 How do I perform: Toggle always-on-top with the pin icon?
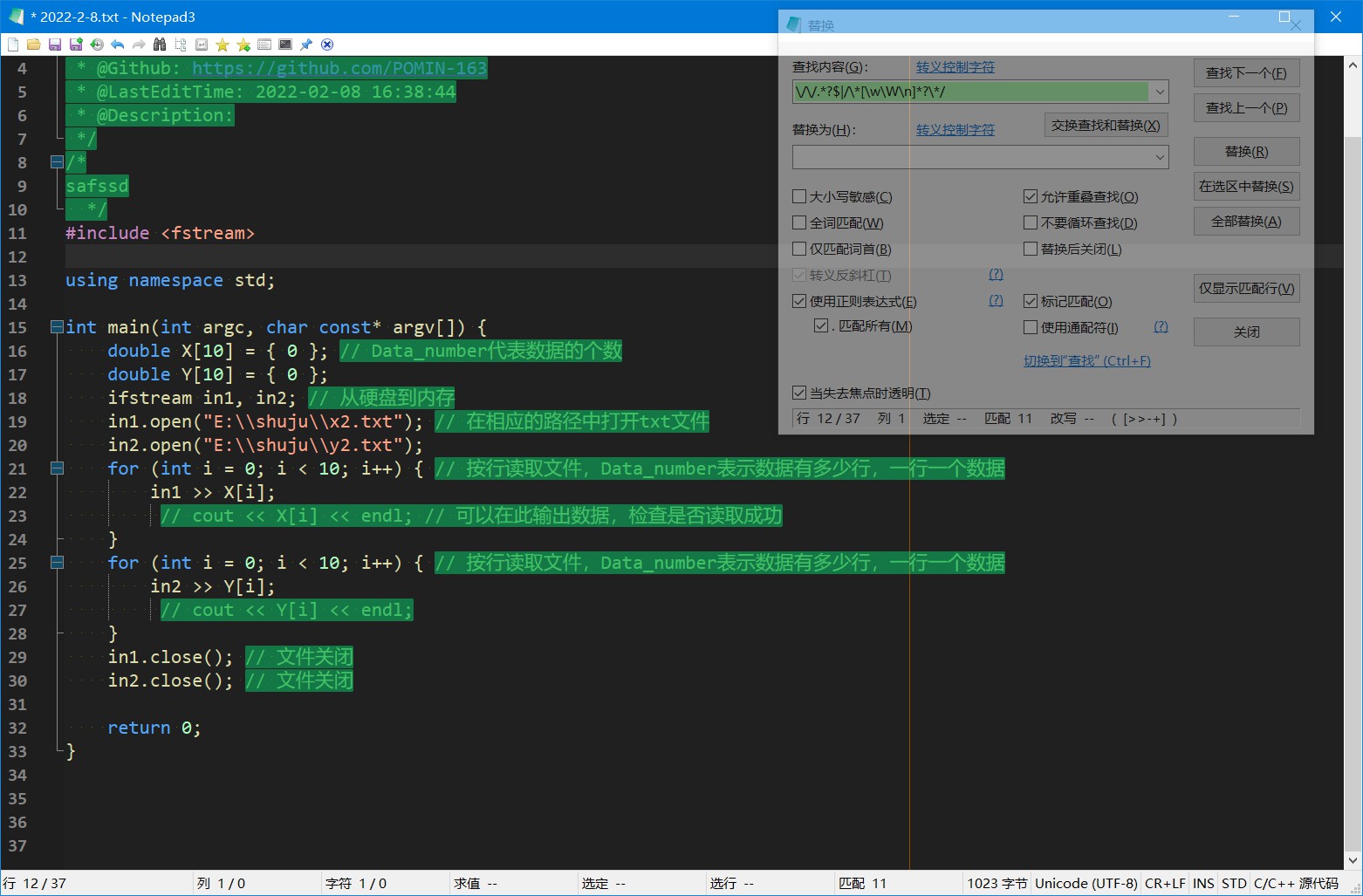(x=305, y=44)
